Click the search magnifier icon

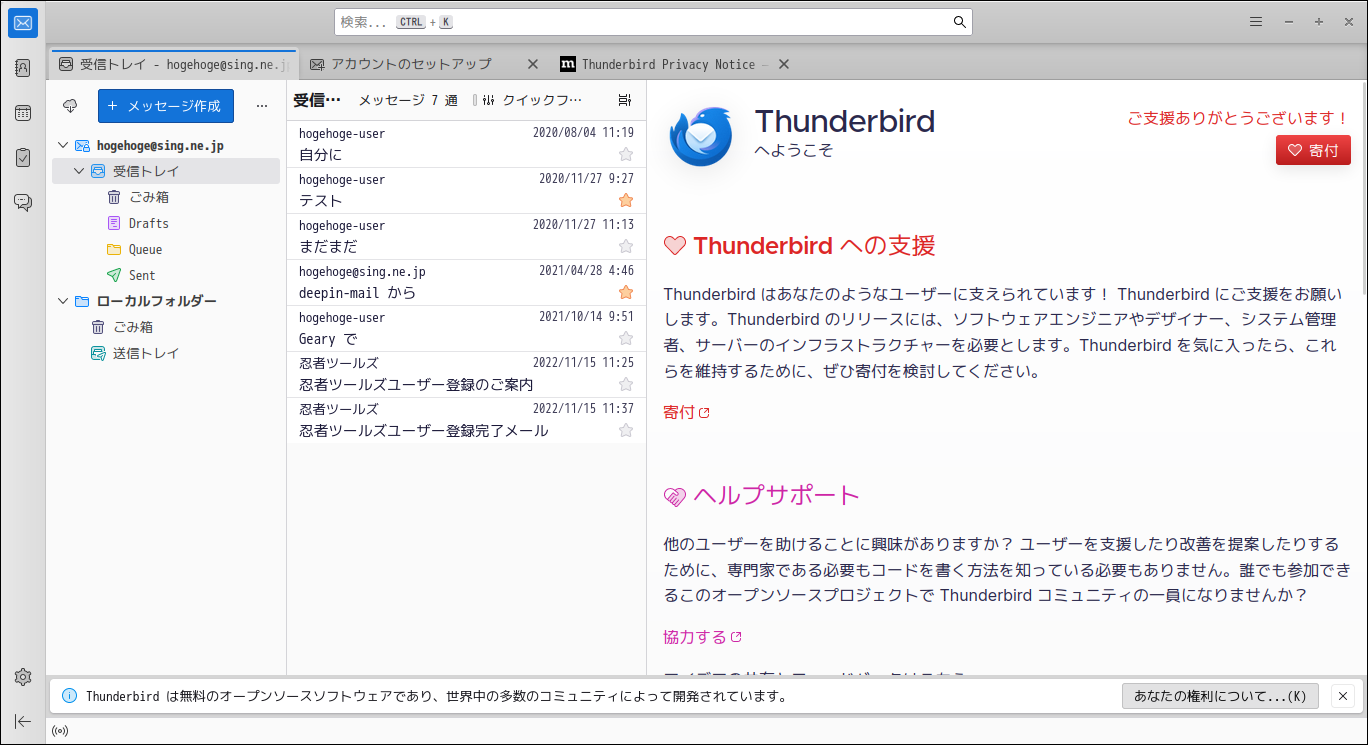959,22
